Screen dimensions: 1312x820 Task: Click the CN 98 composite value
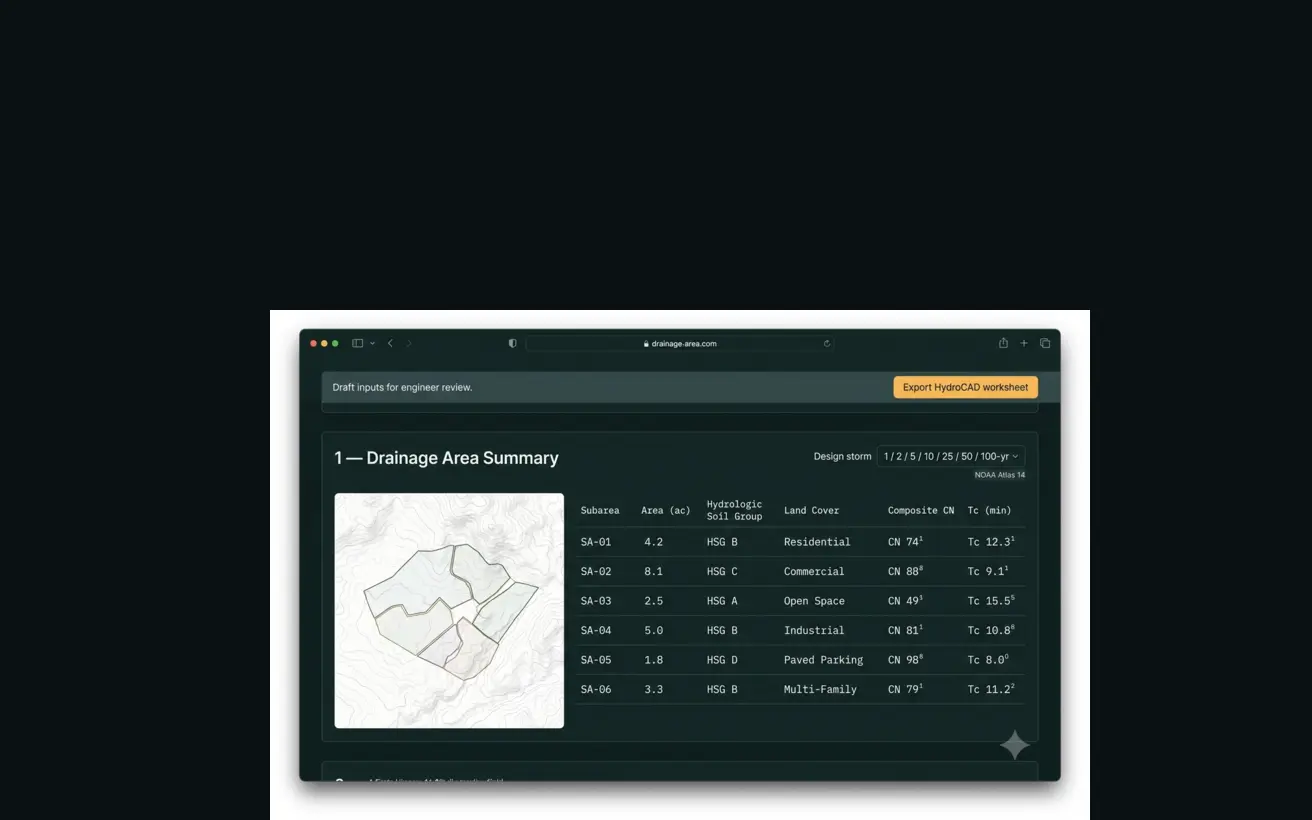905,659
